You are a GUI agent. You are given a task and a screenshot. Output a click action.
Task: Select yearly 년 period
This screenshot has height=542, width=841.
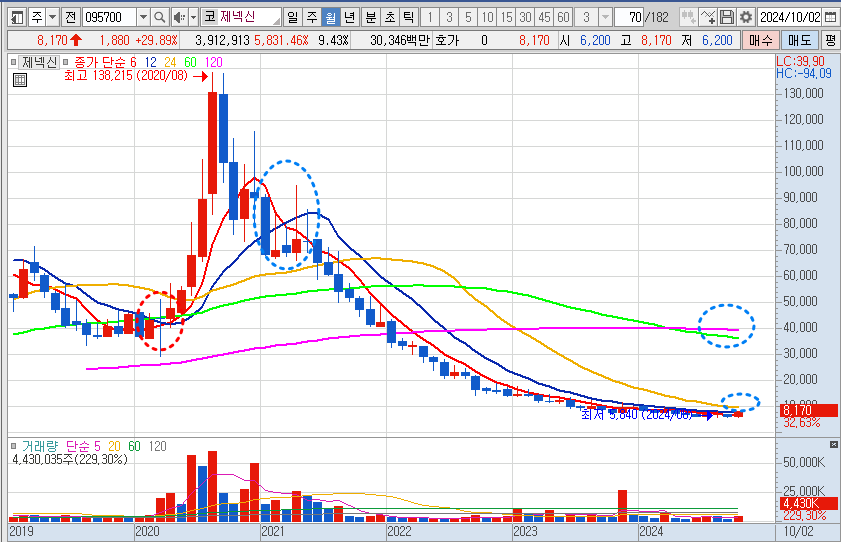[350, 17]
